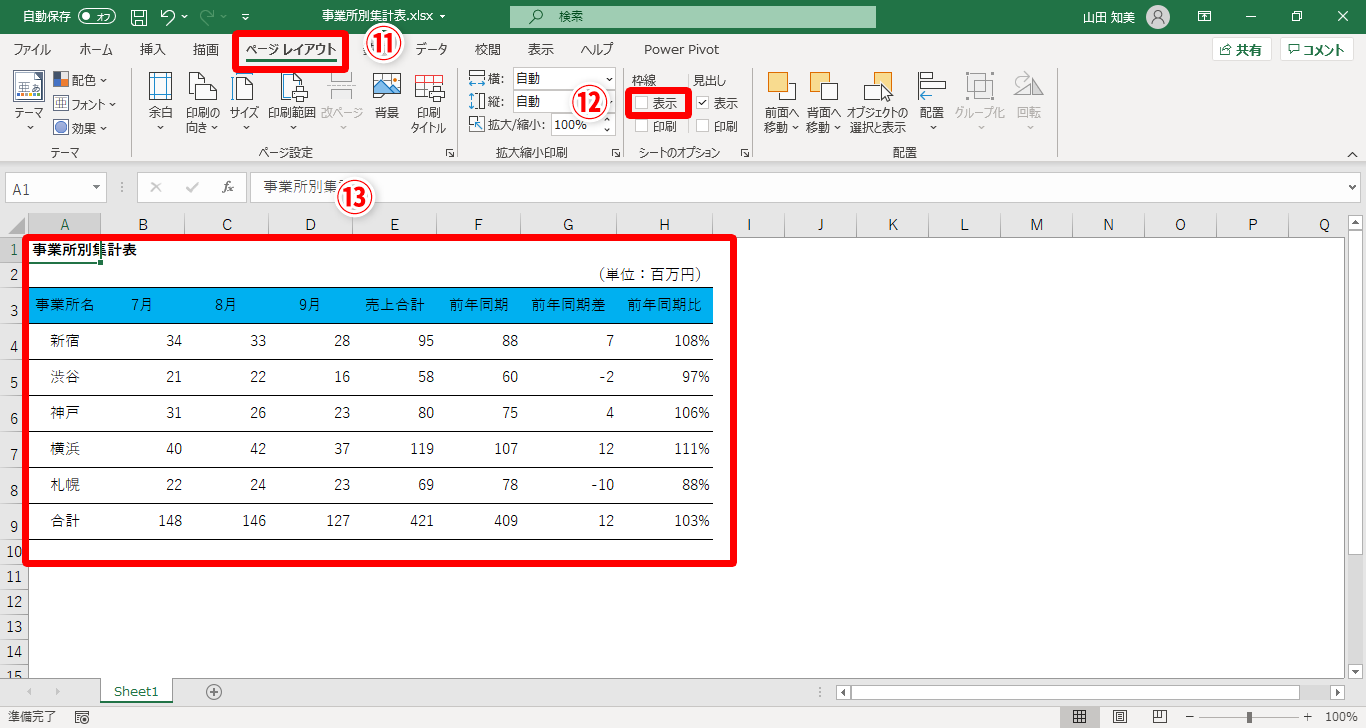Enable gridlines view (枠線 表示) checkbox

pyautogui.click(x=641, y=102)
